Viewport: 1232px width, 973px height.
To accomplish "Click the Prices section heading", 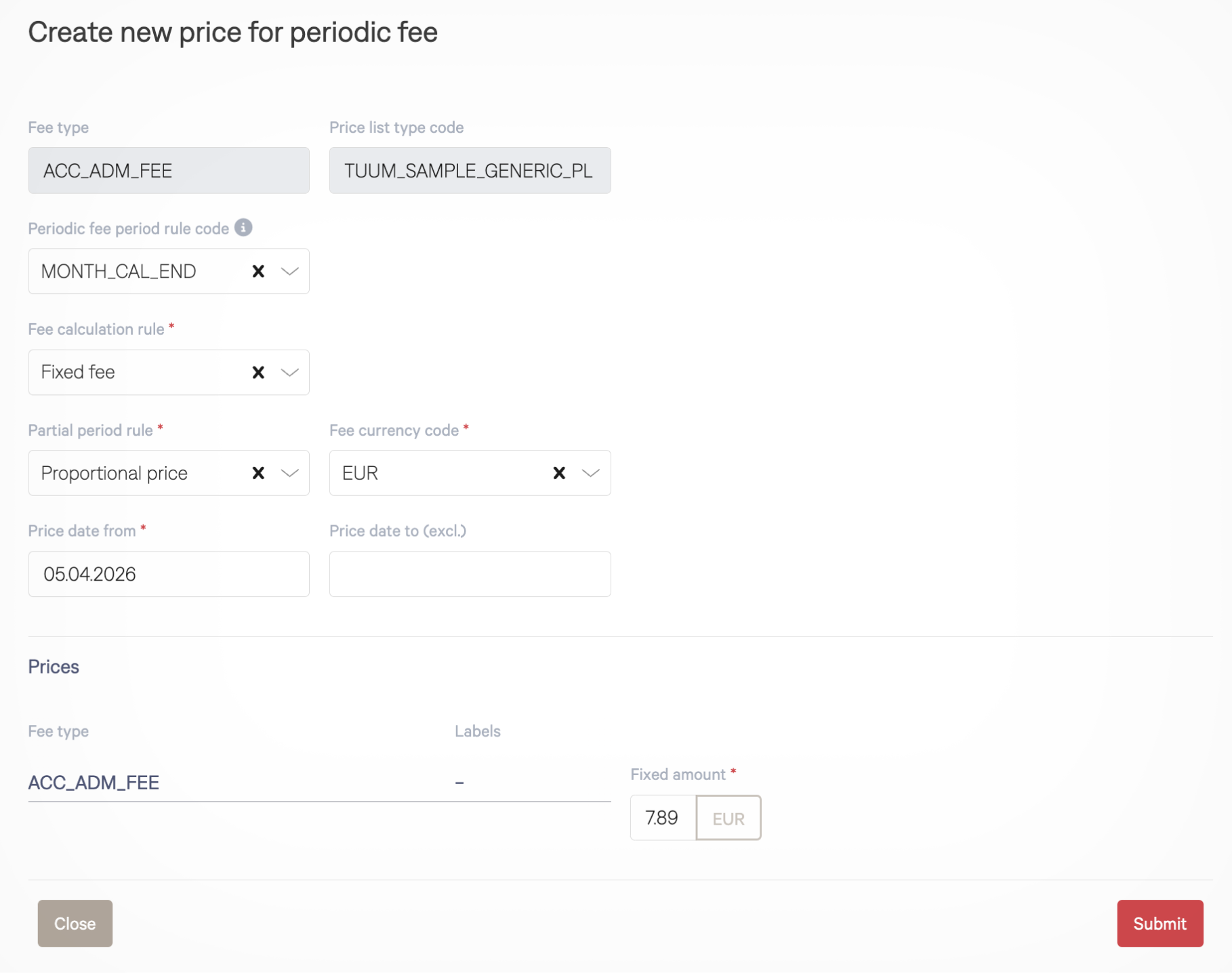I will pos(54,667).
